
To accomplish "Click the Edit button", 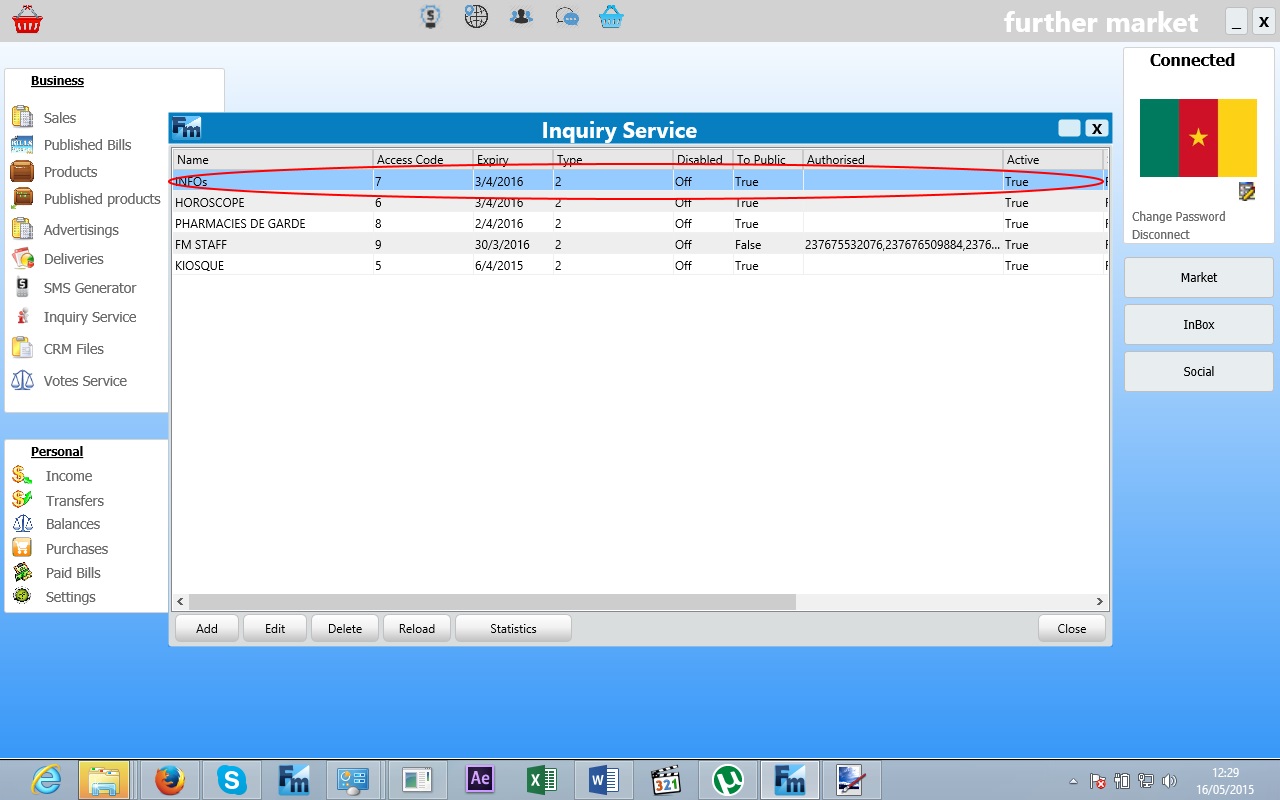I will [x=275, y=628].
